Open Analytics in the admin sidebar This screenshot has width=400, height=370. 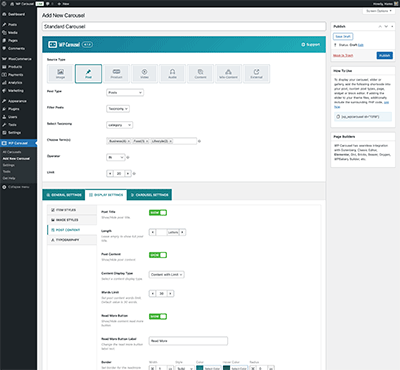click(15, 83)
